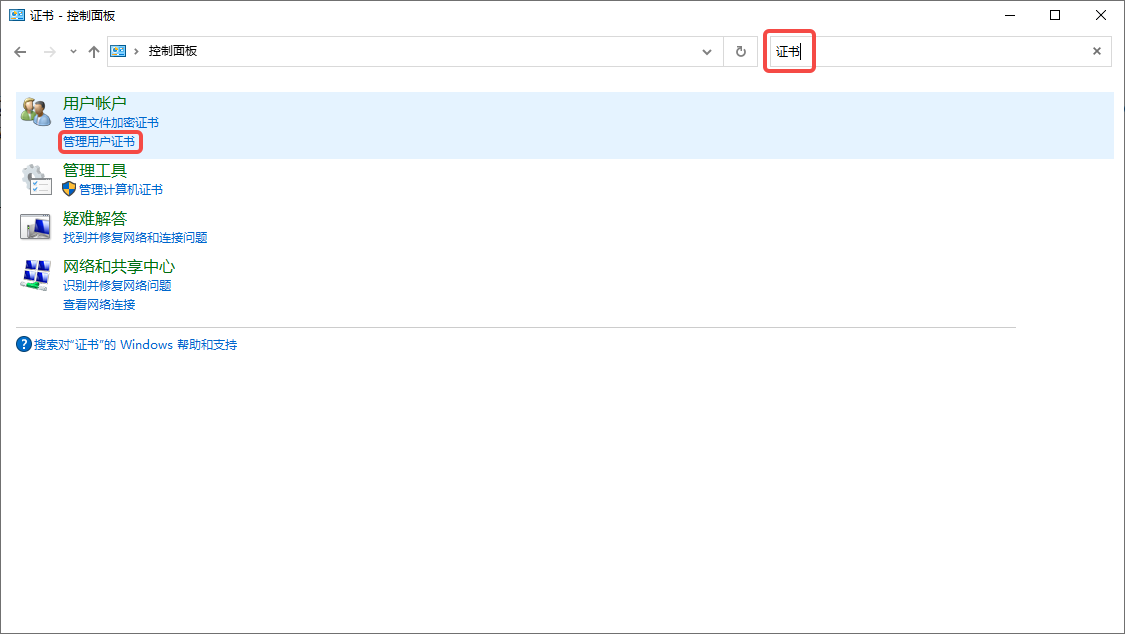Expand the address bar history dropdown
Screen dimensions: 1125x634
708,51
